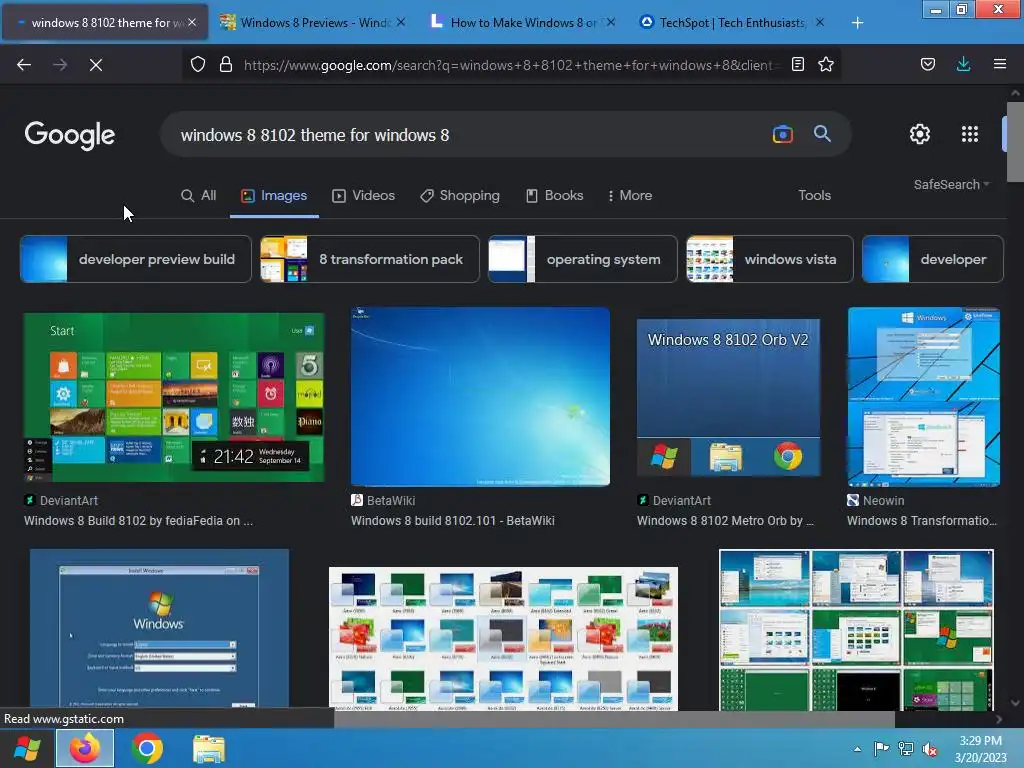Screen dimensions: 1024x768
Task: Open the Google apps grid
Action: click(970, 134)
